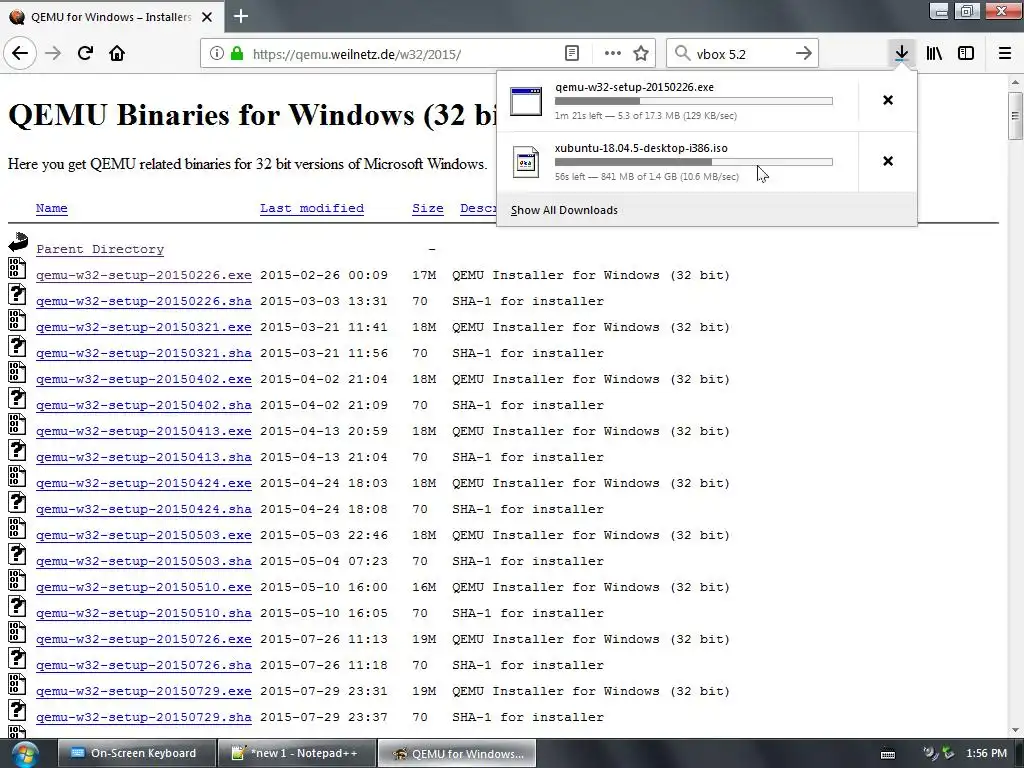1024x768 pixels.
Task: Open page actions three-dots menu
Action: coord(613,54)
